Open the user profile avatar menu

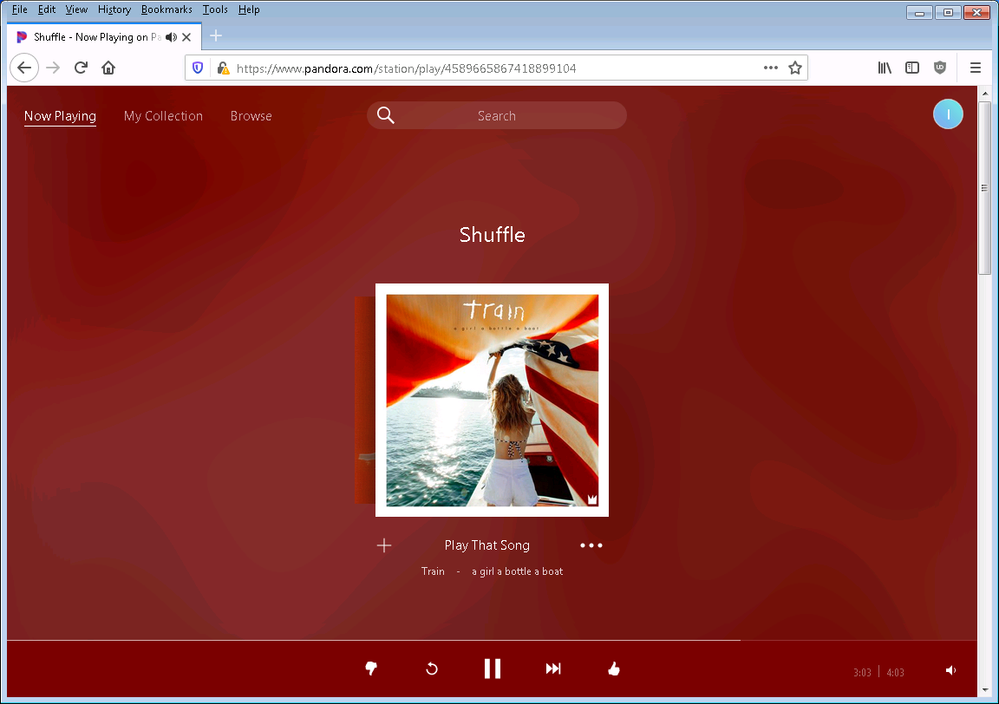click(947, 115)
